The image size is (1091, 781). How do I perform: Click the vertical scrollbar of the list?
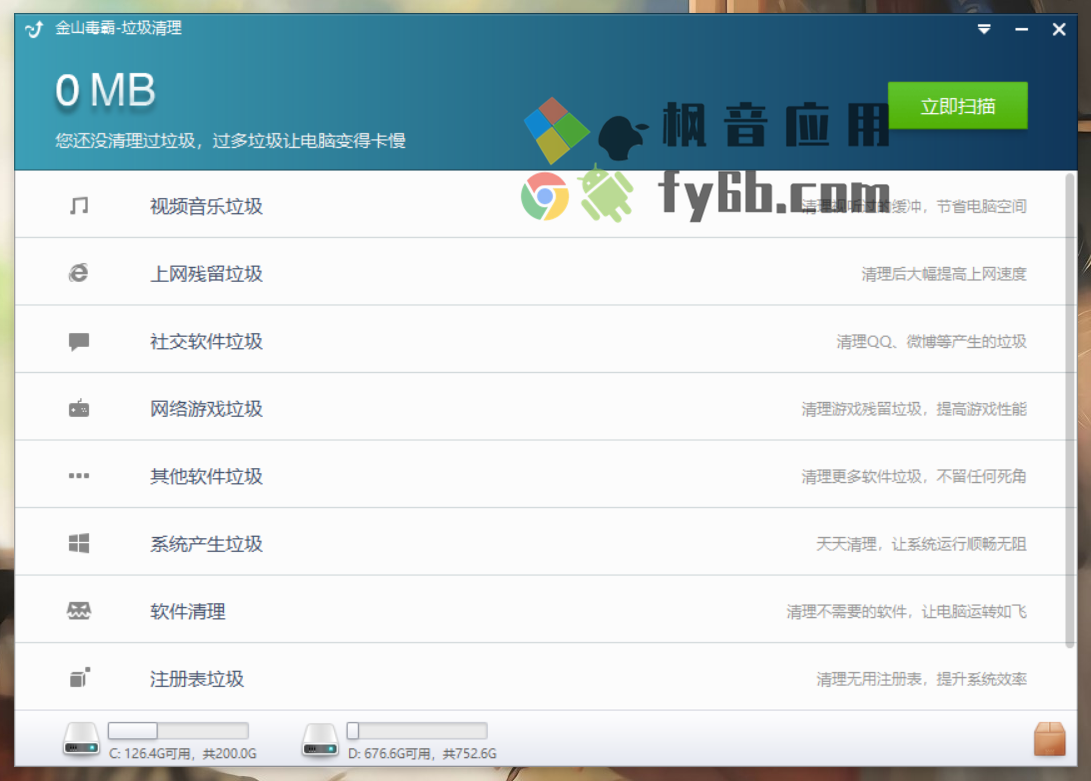1070,411
